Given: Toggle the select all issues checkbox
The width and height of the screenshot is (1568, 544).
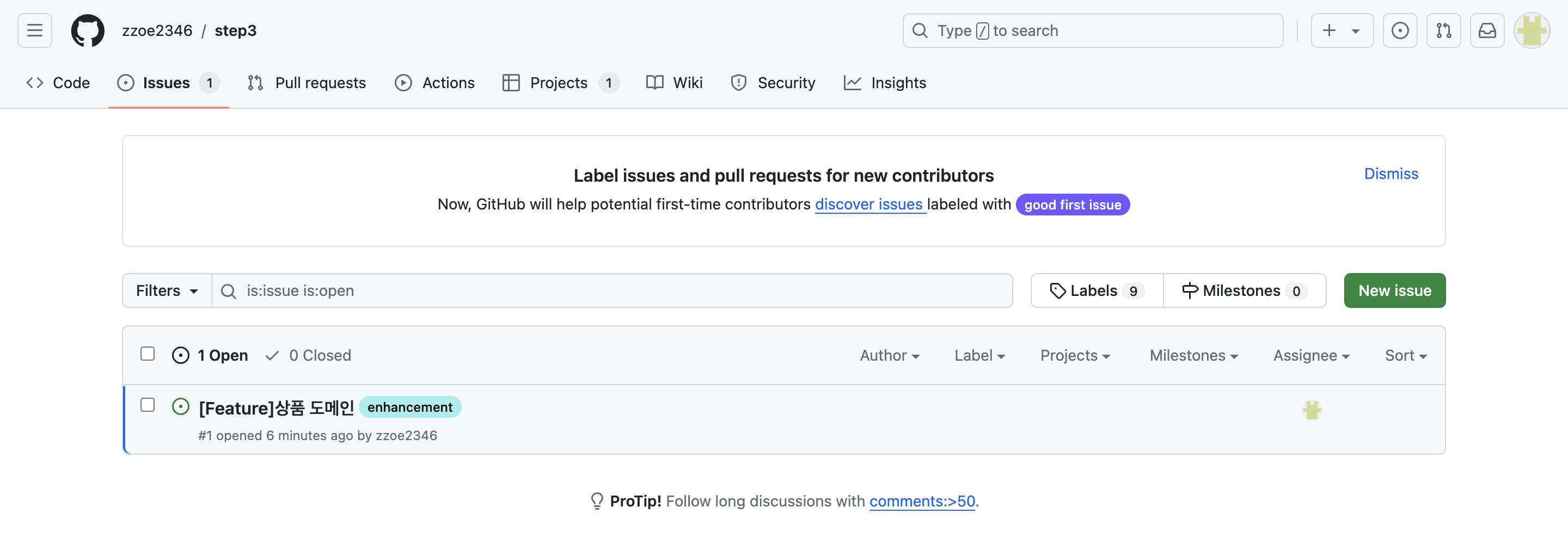Looking at the screenshot, I should point(148,354).
